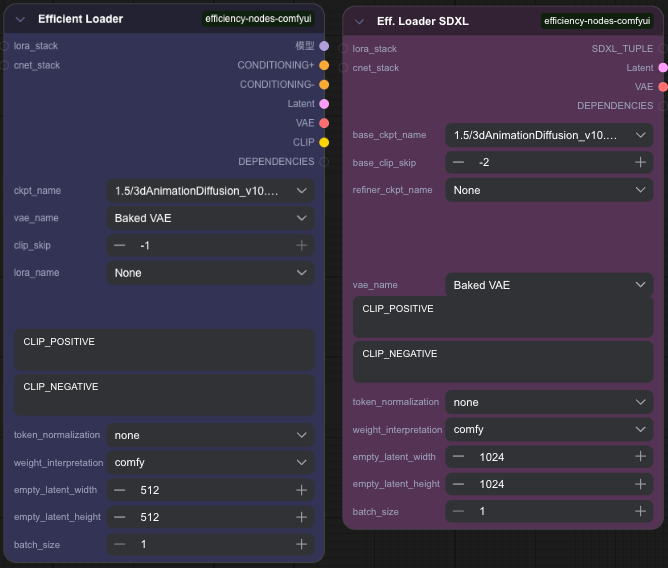Decrease empty_latent_height 1024 with minus button
Image resolution: width=668 pixels, height=568 pixels.
point(458,484)
